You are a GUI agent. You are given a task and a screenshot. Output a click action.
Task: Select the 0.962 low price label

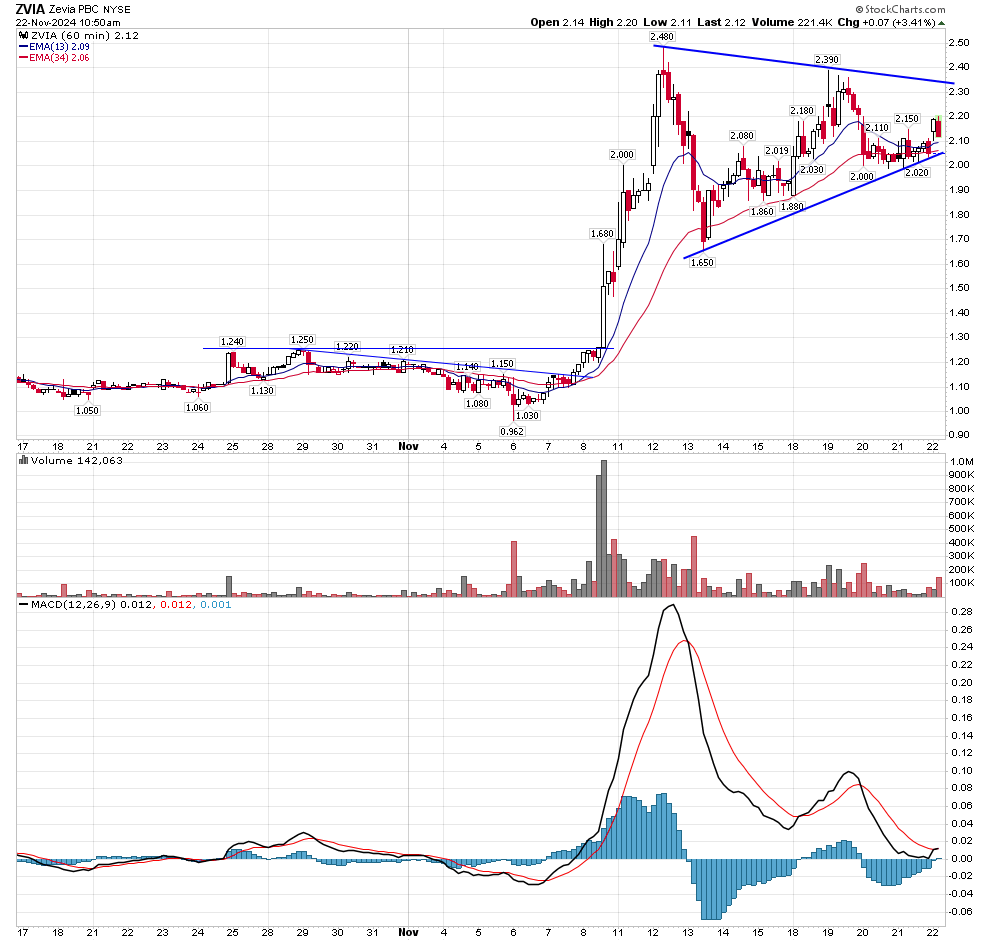point(512,431)
